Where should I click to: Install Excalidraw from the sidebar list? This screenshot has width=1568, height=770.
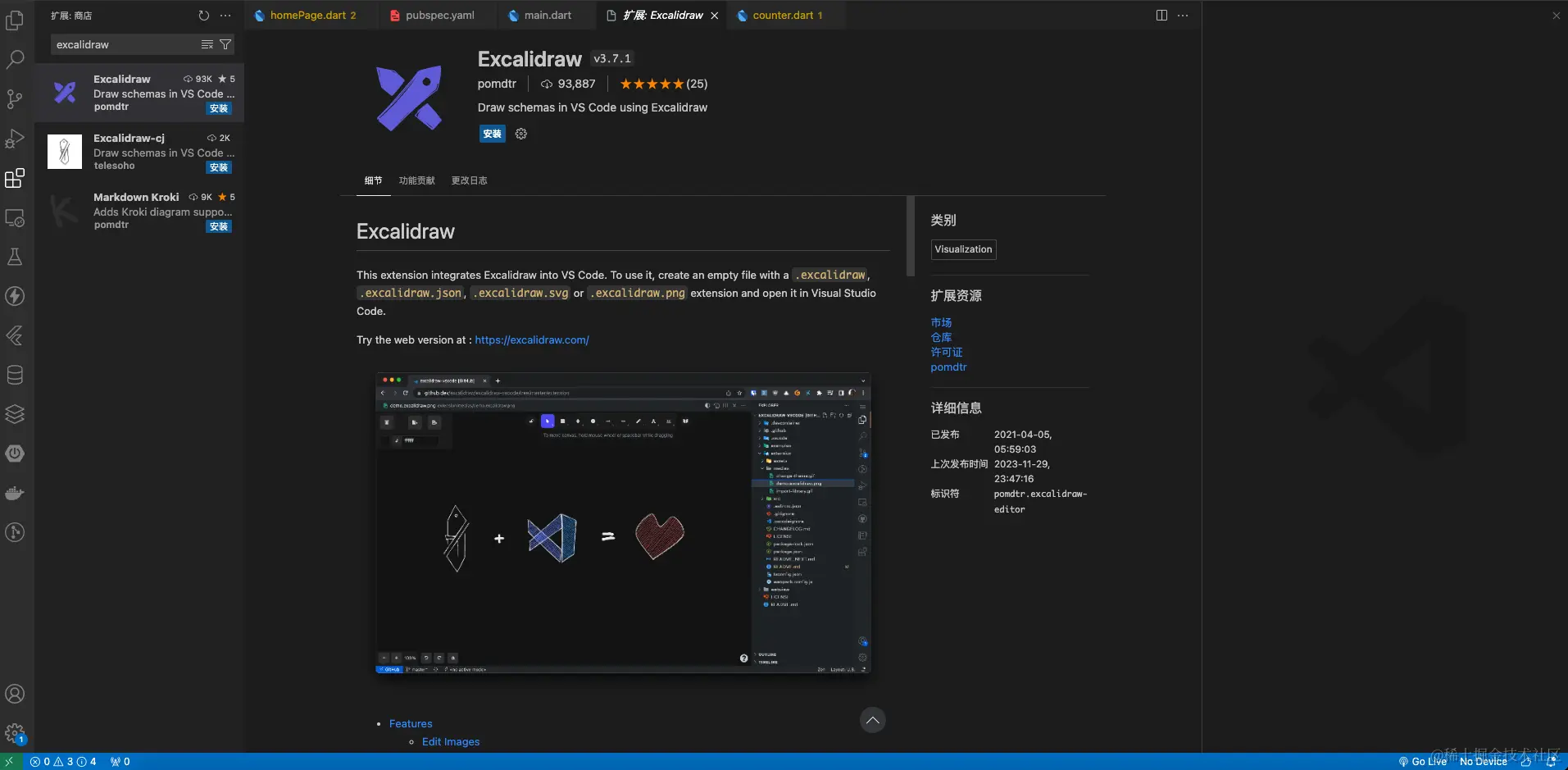pos(219,108)
